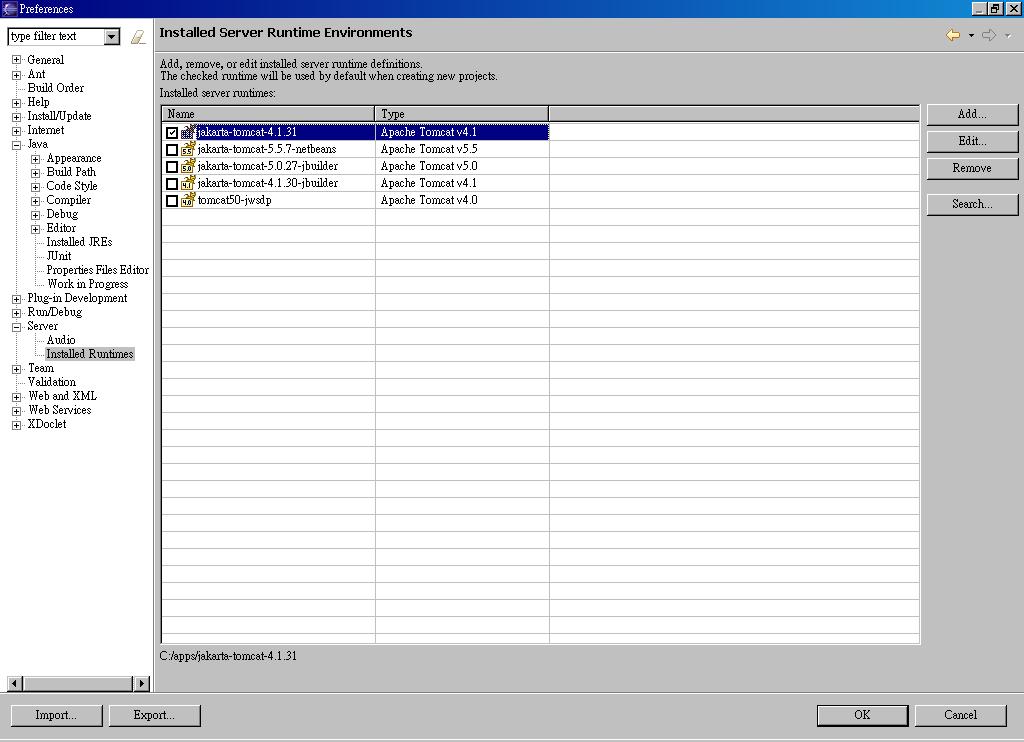Screen dimensions: 1024x742
Task: Check the jakarta-tomcat-5.0.27-jbuilder checkbox
Action: click(x=172, y=167)
